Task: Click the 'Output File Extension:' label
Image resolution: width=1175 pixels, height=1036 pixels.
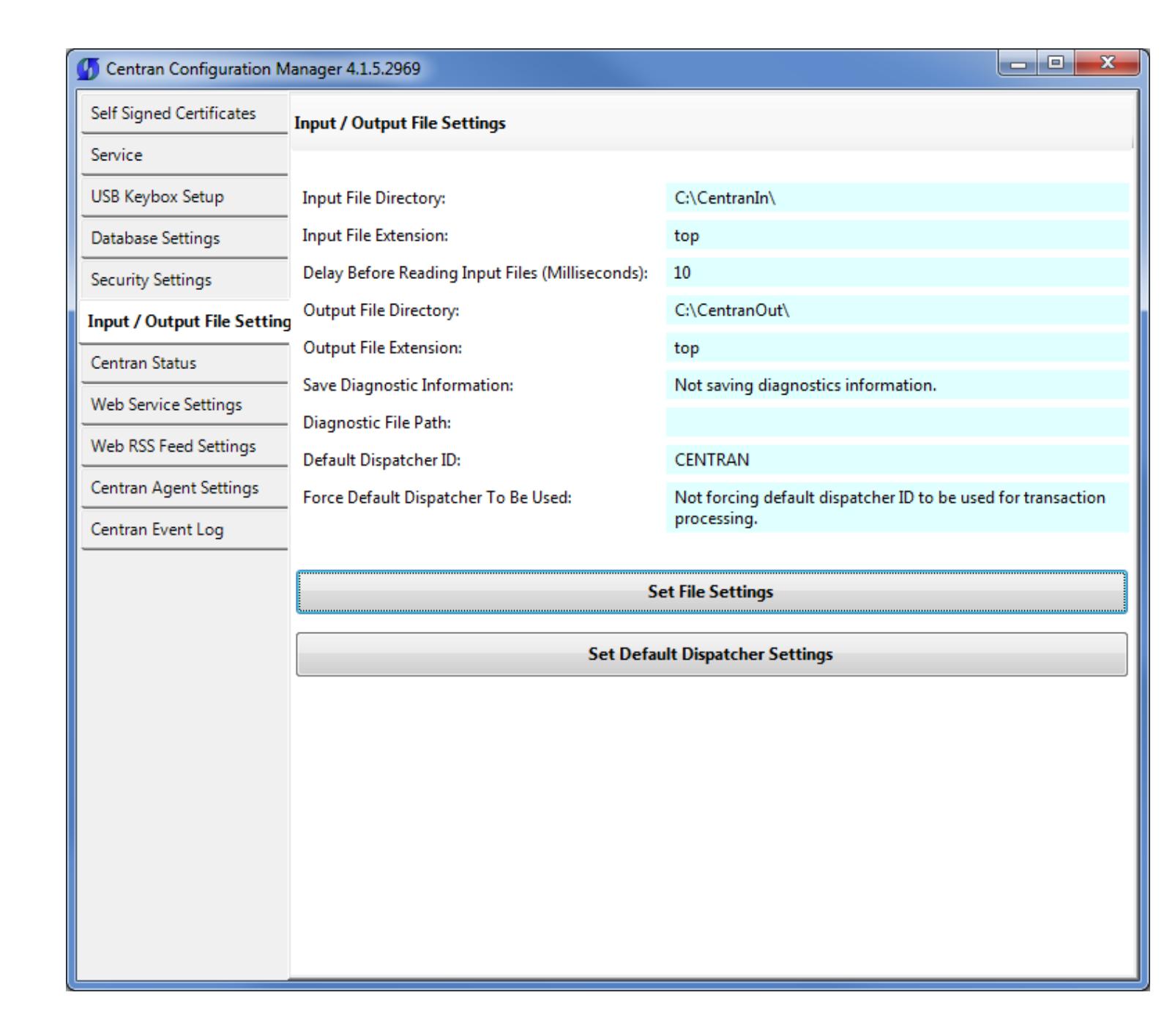Action: point(383,348)
